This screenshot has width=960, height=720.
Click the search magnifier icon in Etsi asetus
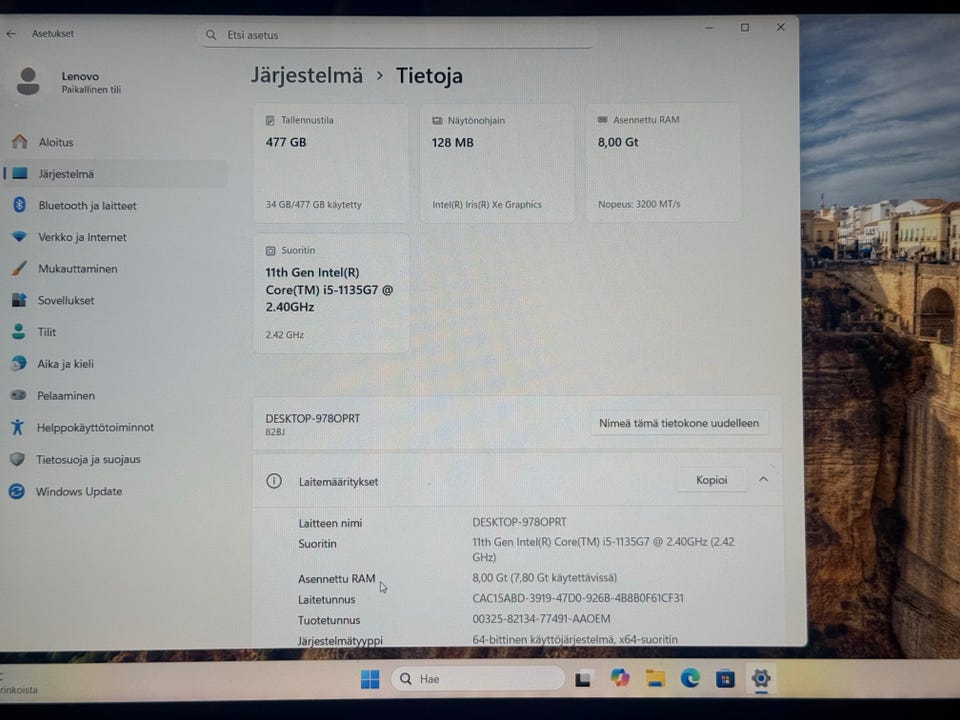coord(211,35)
